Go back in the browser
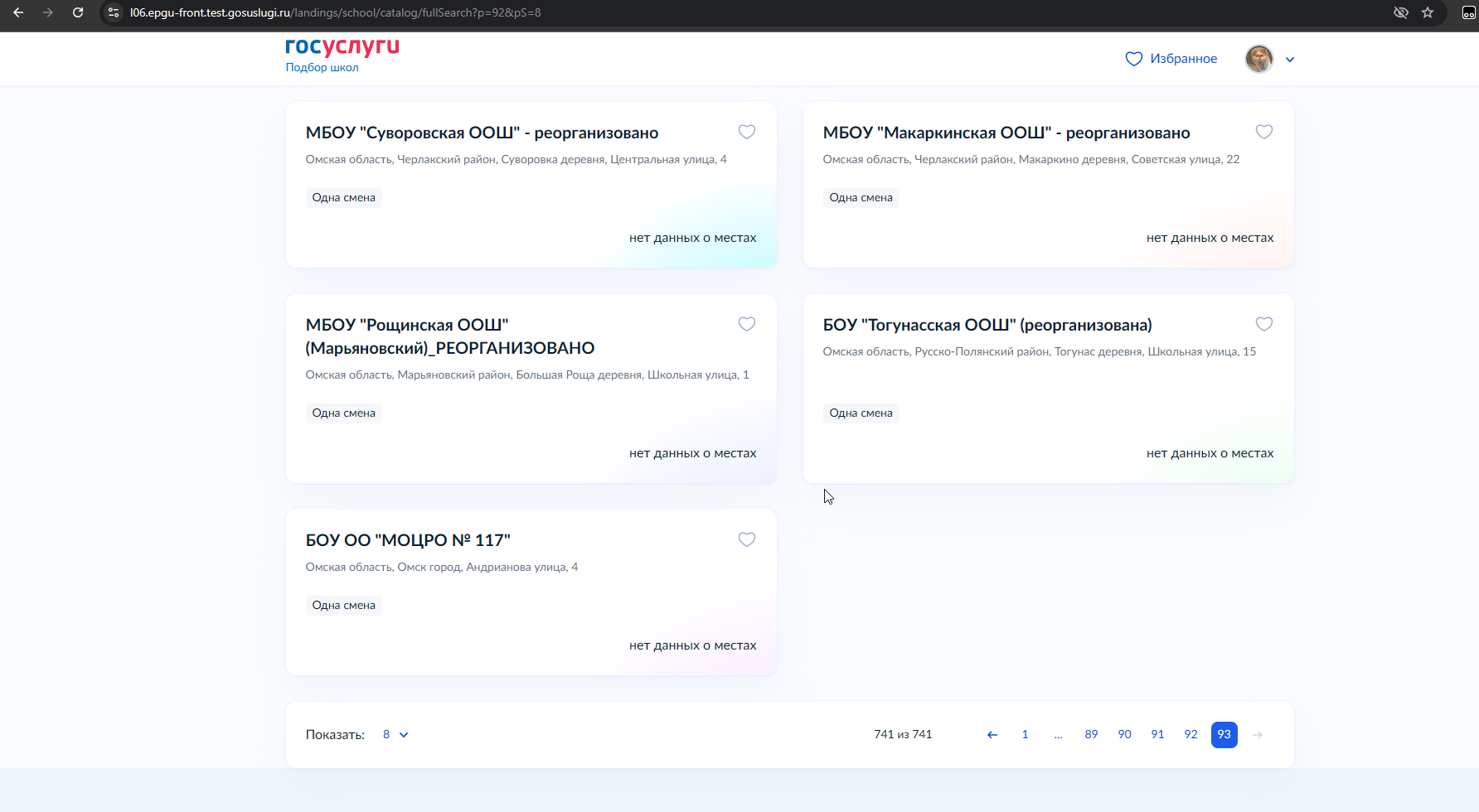 click(18, 12)
